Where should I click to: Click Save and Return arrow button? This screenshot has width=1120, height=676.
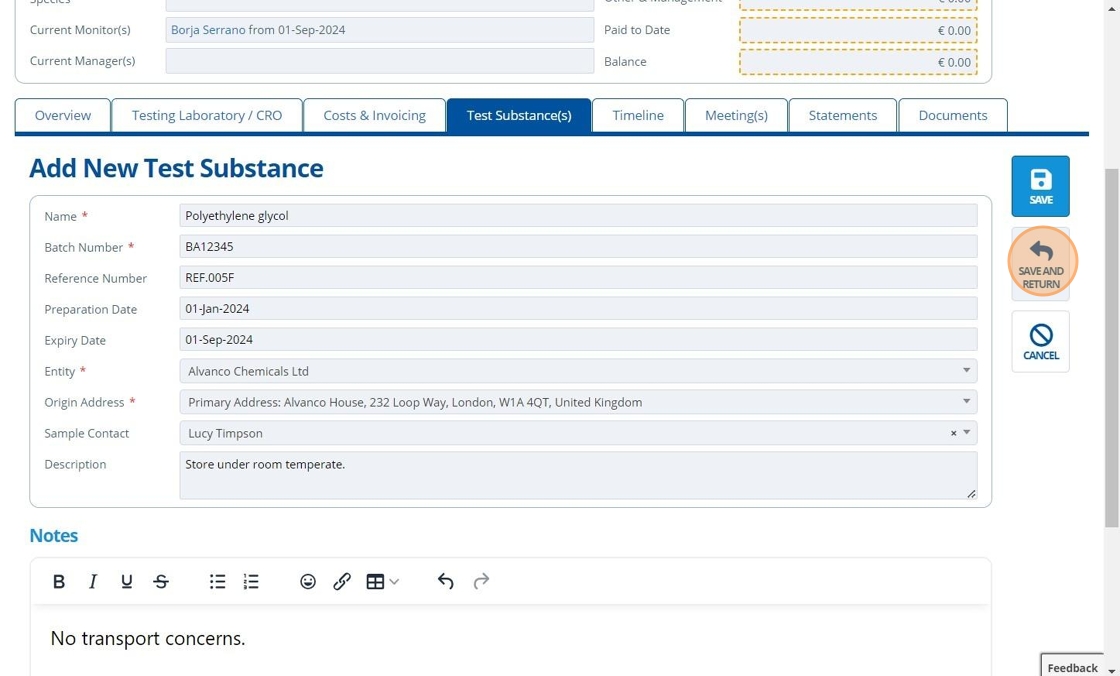click(x=1040, y=264)
